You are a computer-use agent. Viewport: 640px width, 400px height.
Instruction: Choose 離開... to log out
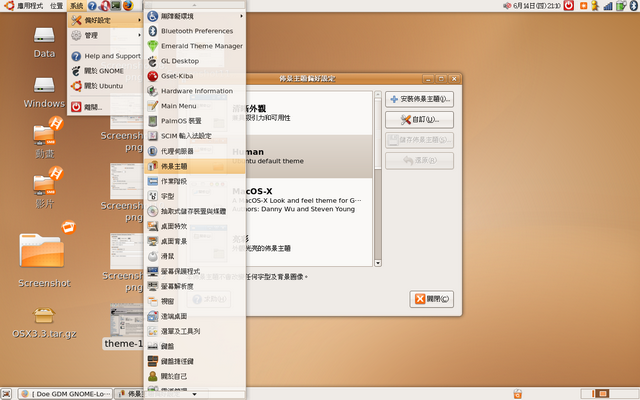(105, 107)
